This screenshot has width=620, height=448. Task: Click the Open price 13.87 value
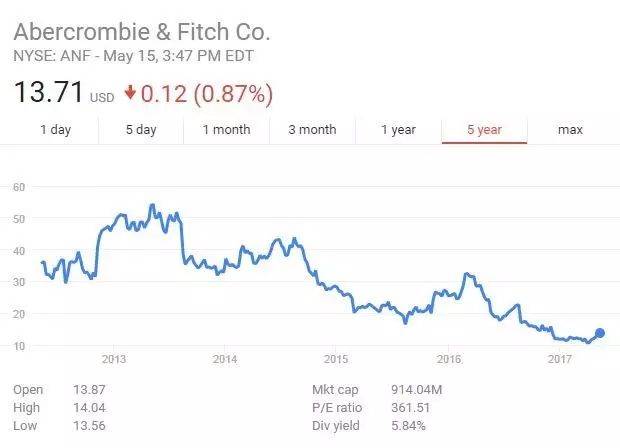89,389
